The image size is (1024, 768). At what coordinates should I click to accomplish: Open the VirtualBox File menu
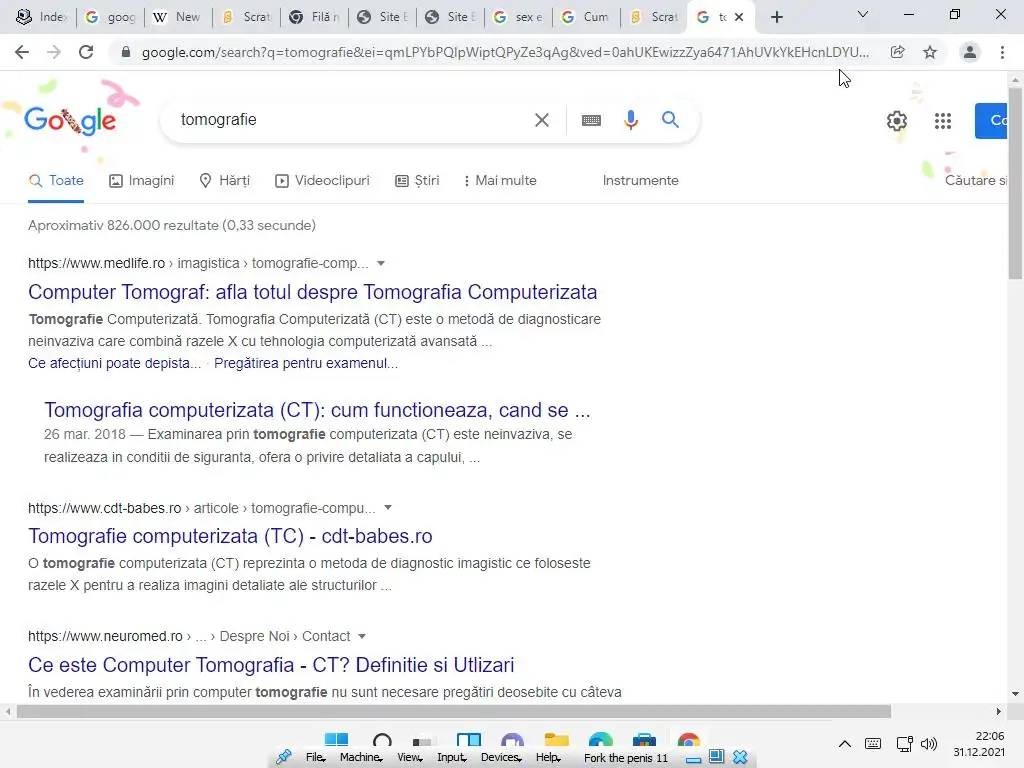click(x=315, y=758)
